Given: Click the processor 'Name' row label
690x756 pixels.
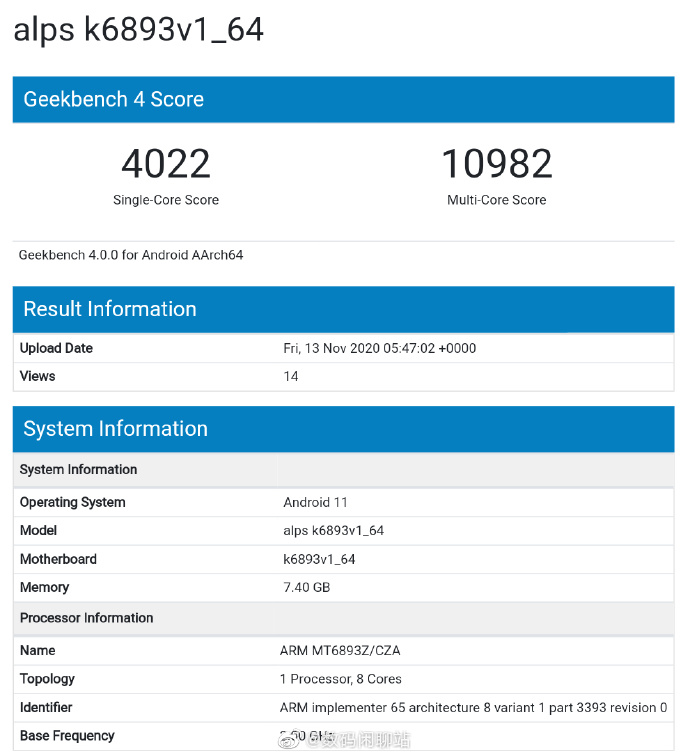Looking at the screenshot, I should coord(37,650).
